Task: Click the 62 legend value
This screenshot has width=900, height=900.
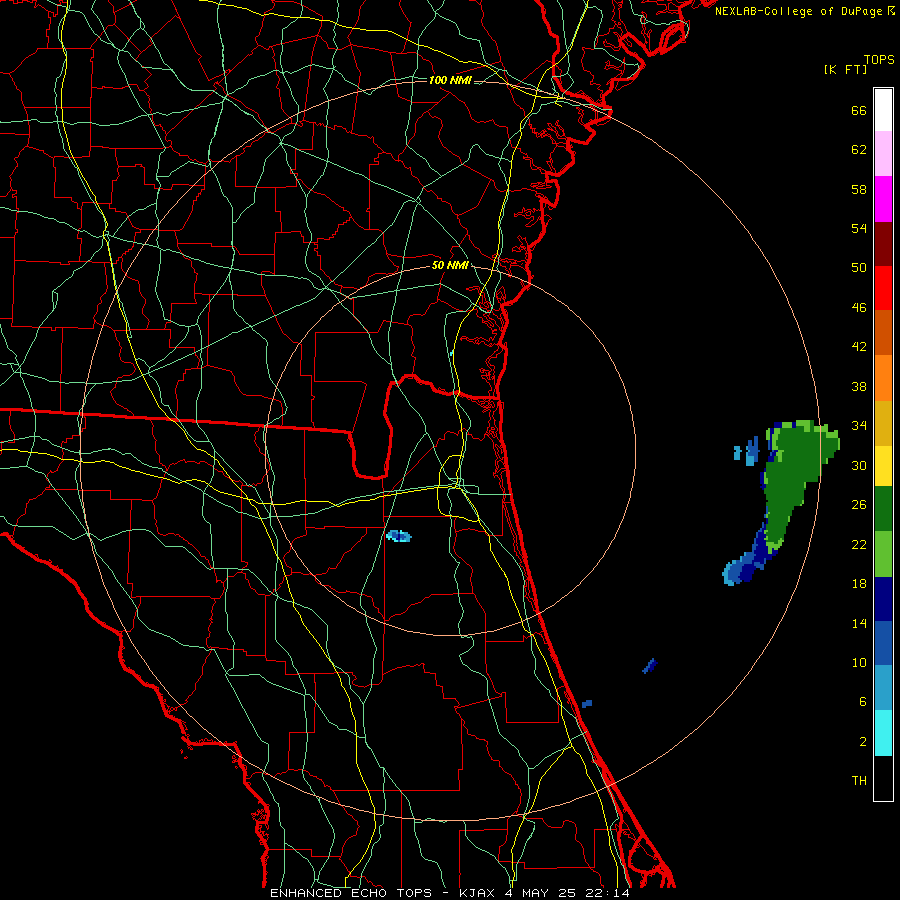Action: pyautogui.click(x=859, y=150)
